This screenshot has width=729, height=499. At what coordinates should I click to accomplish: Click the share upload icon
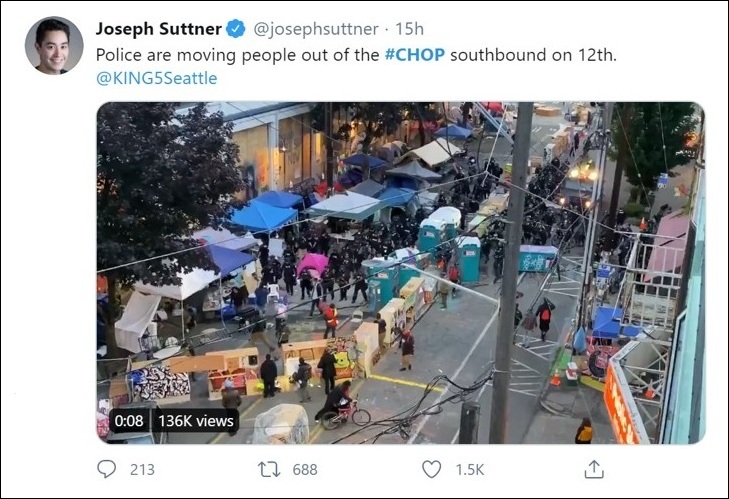coord(594,469)
